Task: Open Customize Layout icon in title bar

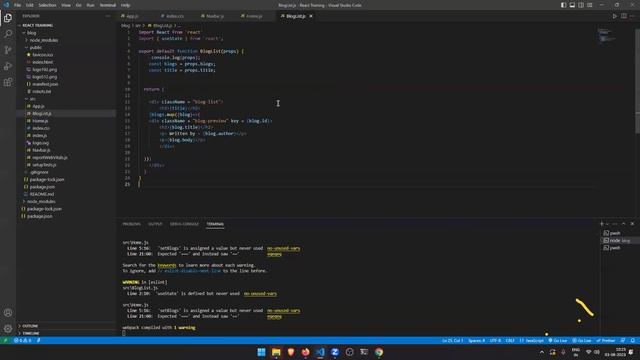Action: [x=590, y=5]
